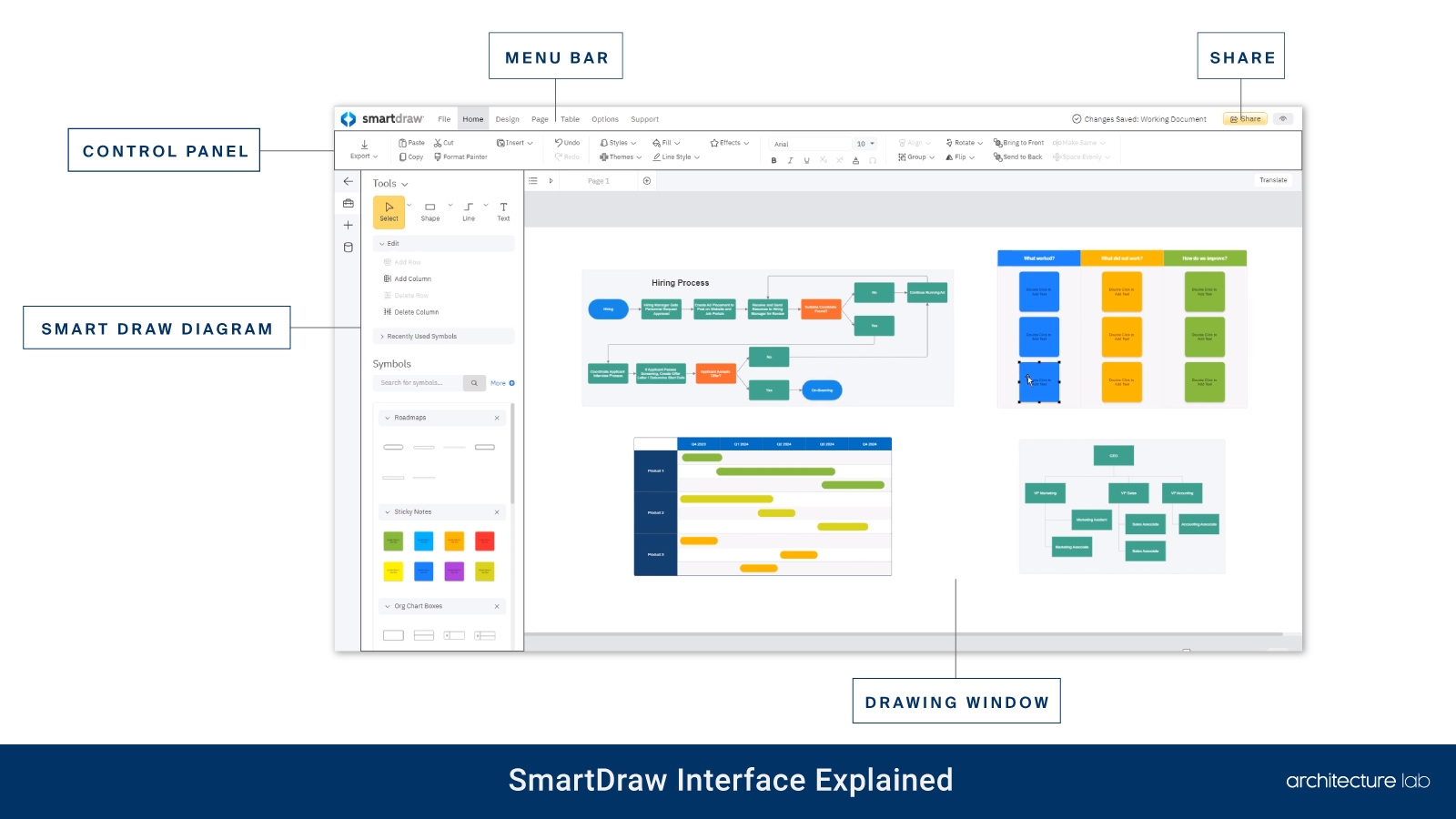The width and height of the screenshot is (1456, 819).
Task: Pick the green sticky note swatch
Action: pos(393,541)
